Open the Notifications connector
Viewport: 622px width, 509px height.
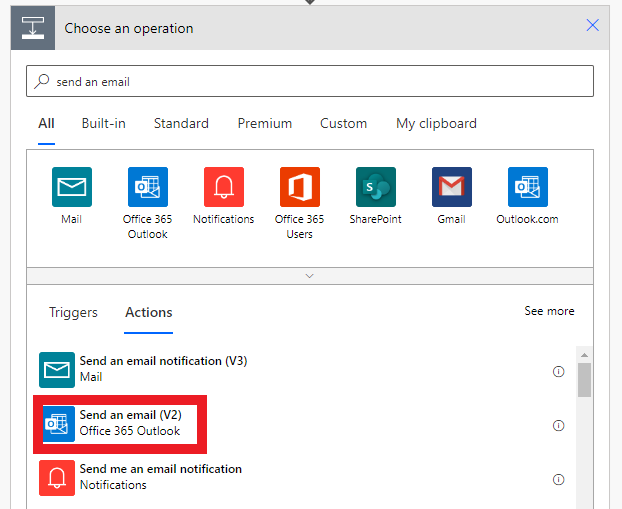(223, 187)
